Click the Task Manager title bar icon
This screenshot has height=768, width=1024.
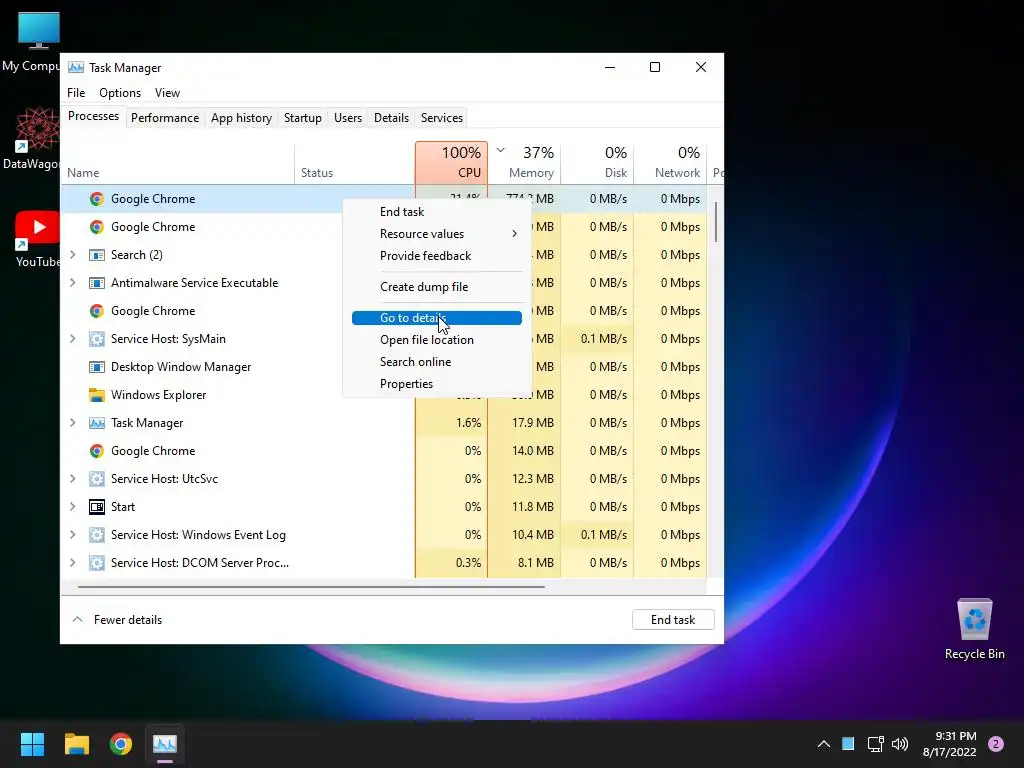coord(76,67)
